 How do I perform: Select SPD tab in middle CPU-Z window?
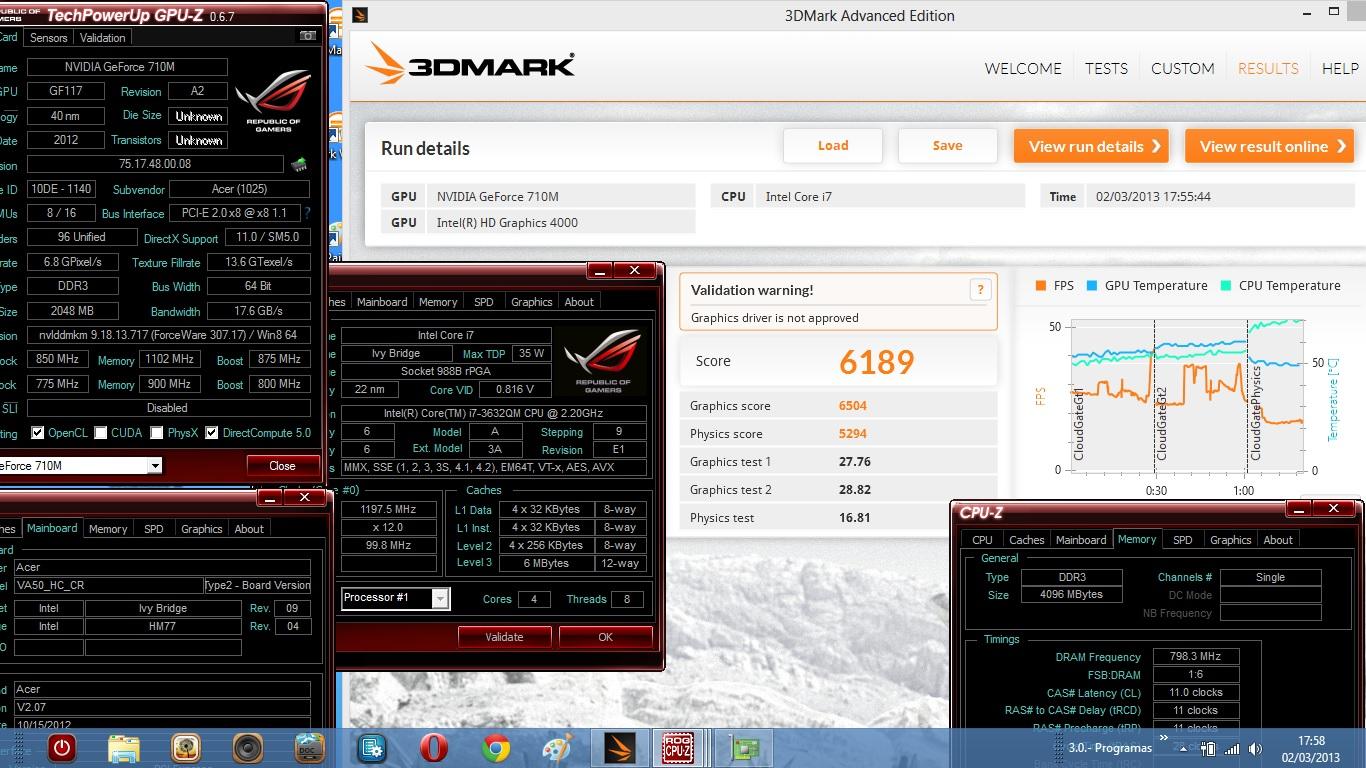click(483, 302)
